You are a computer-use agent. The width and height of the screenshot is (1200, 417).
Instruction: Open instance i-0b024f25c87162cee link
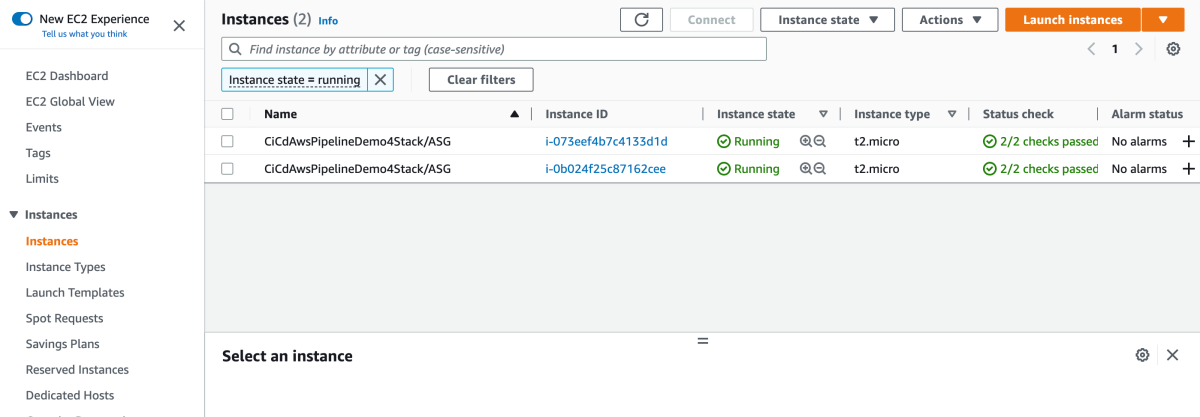click(x=605, y=169)
